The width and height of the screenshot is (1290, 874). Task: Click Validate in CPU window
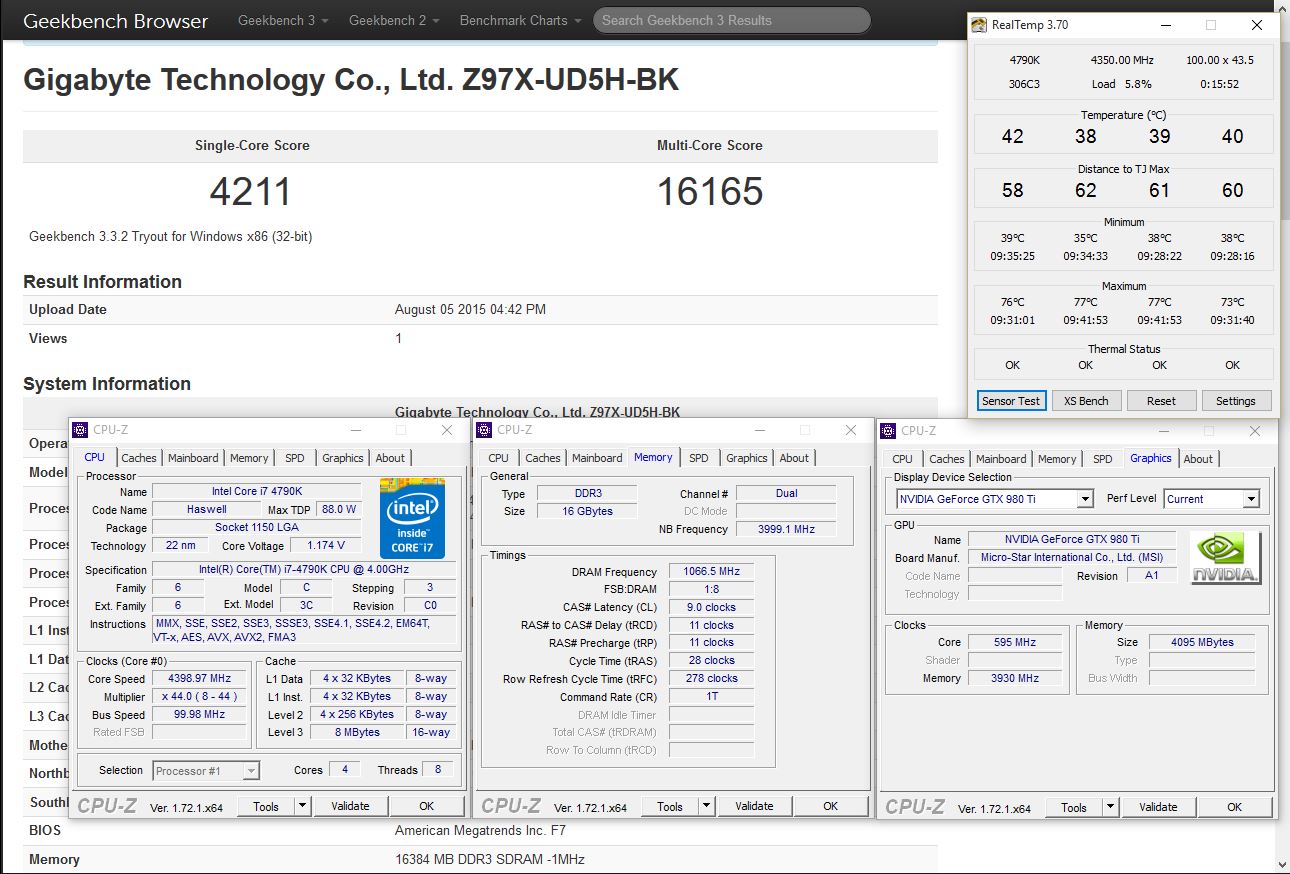click(350, 806)
